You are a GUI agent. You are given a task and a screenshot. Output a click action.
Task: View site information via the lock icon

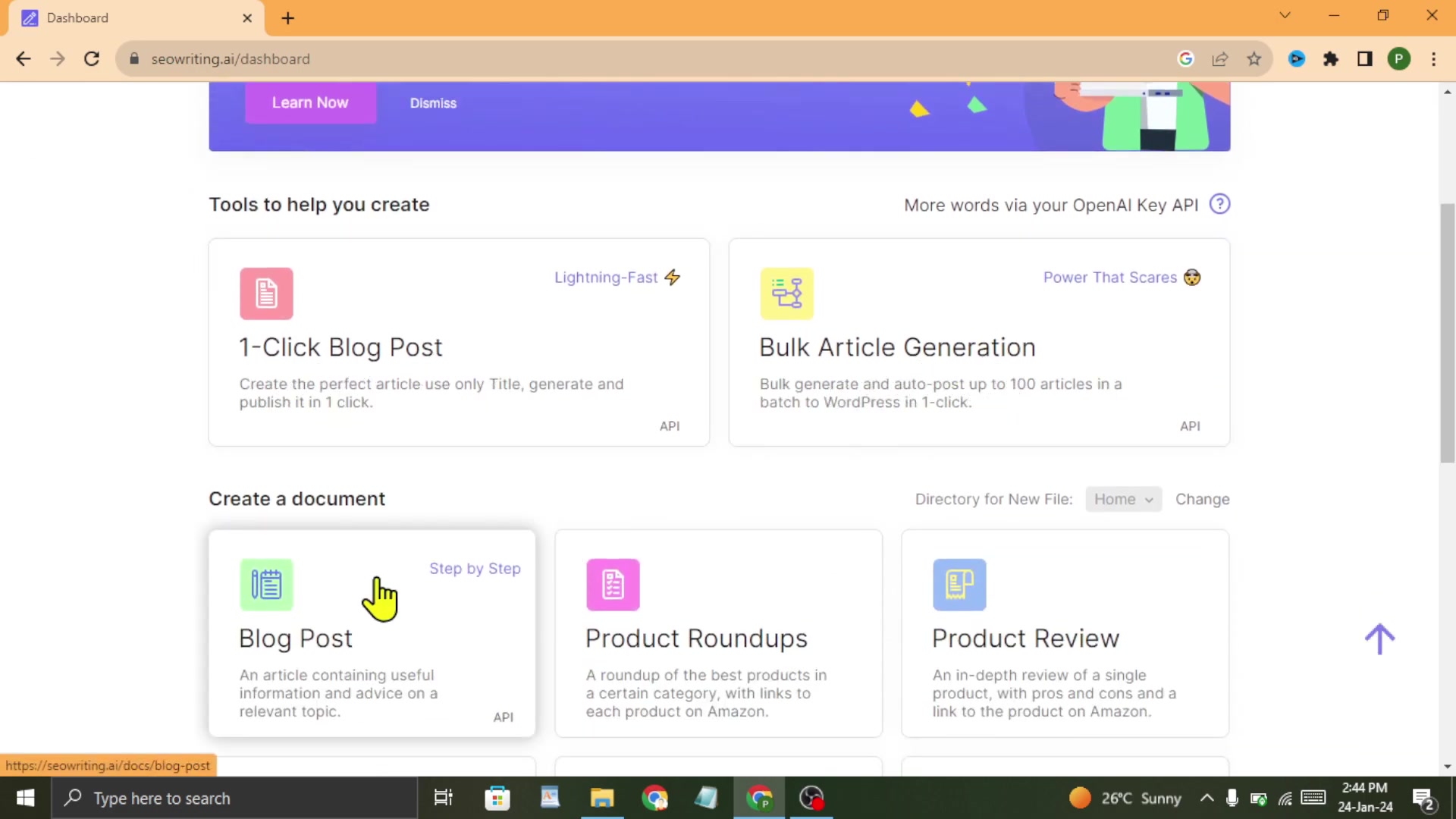(x=134, y=59)
